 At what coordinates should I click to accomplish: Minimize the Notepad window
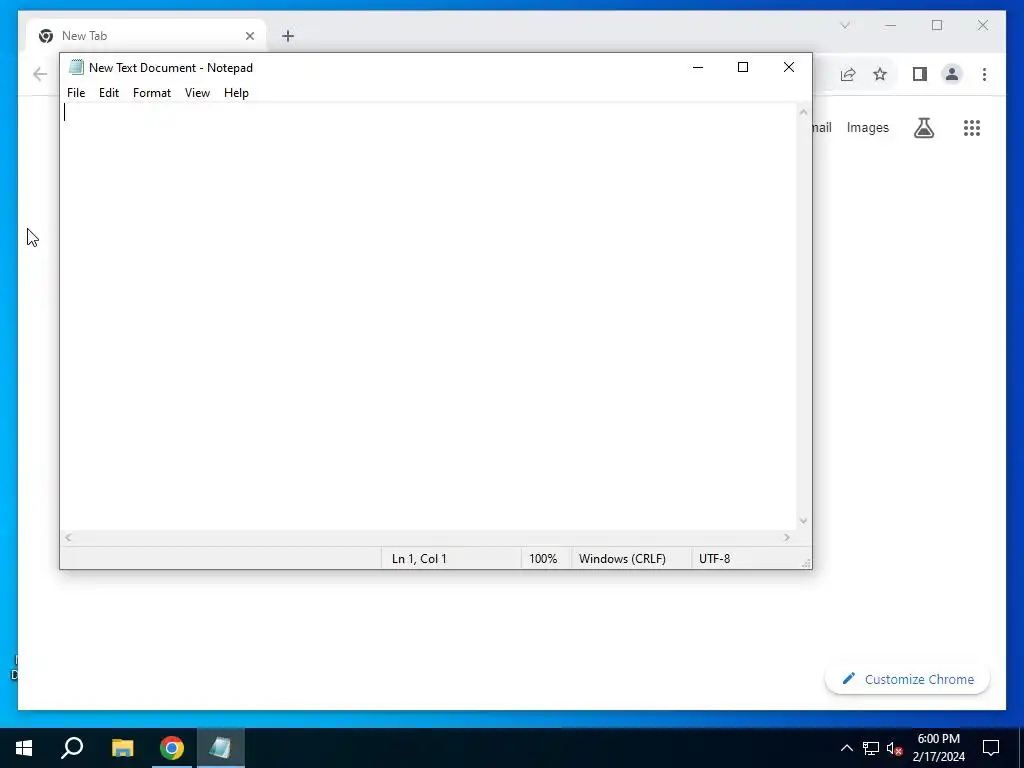(x=697, y=67)
